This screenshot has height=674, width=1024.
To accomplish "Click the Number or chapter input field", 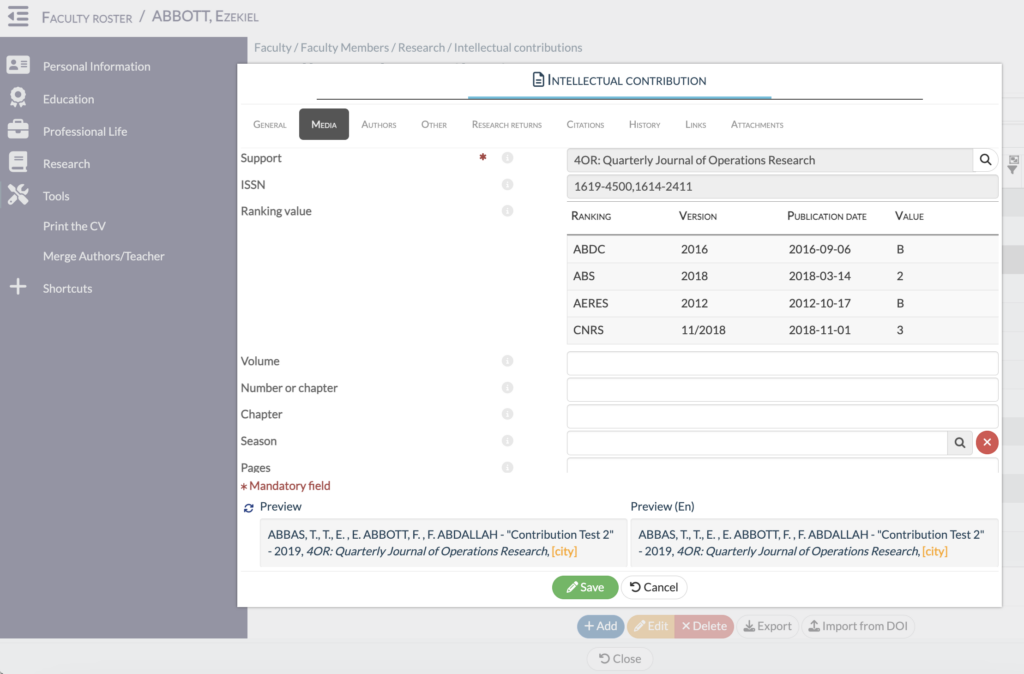I will coord(782,390).
